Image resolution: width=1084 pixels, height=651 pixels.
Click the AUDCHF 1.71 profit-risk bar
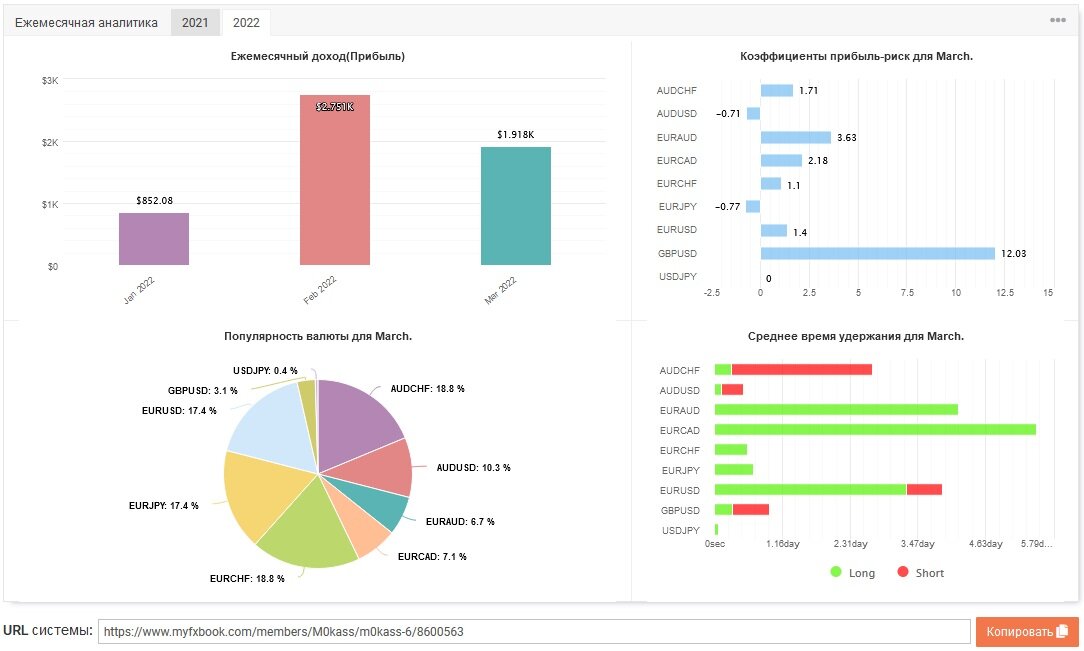776,91
